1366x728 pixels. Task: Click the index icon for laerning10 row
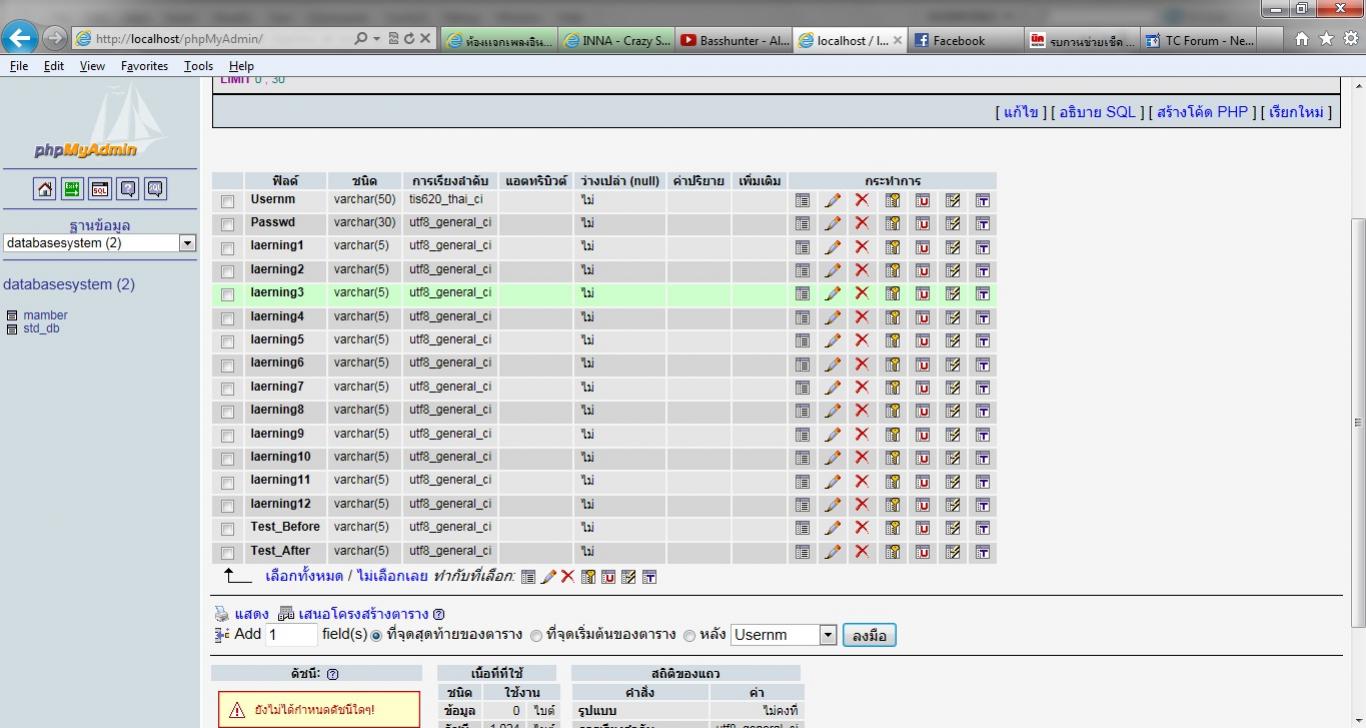click(952, 457)
